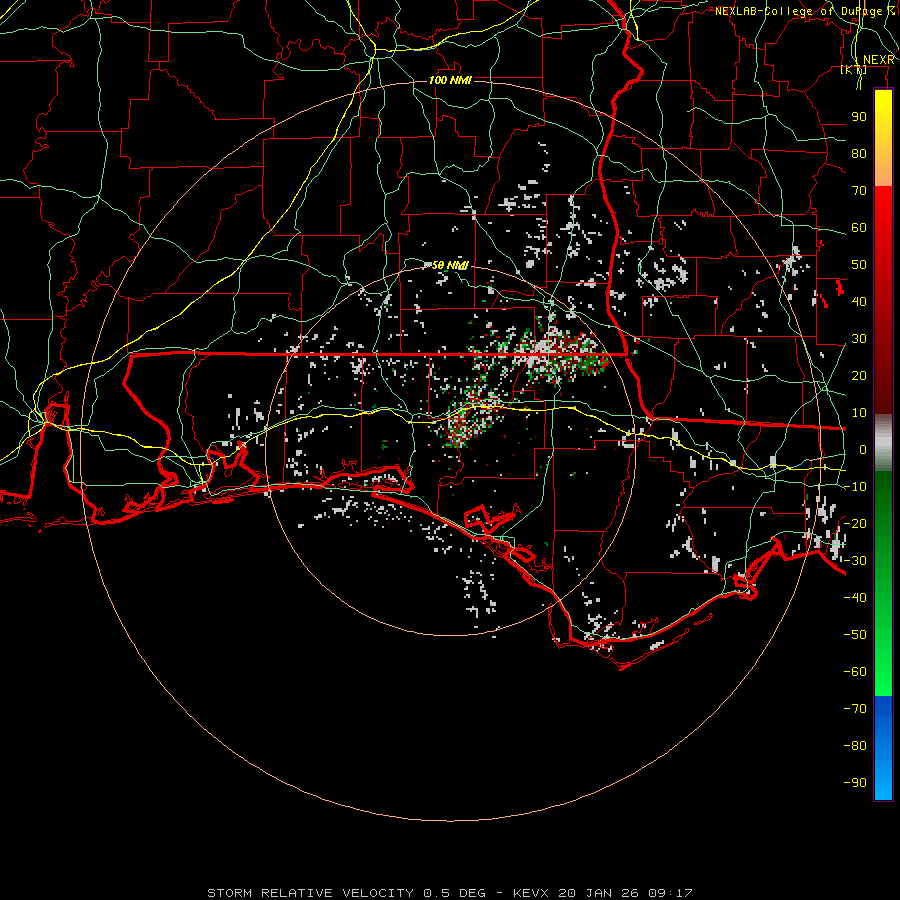Image resolution: width=900 pixels, height=900 pixels.
Task: Click the KT units label above color bar
Action: 854,69
